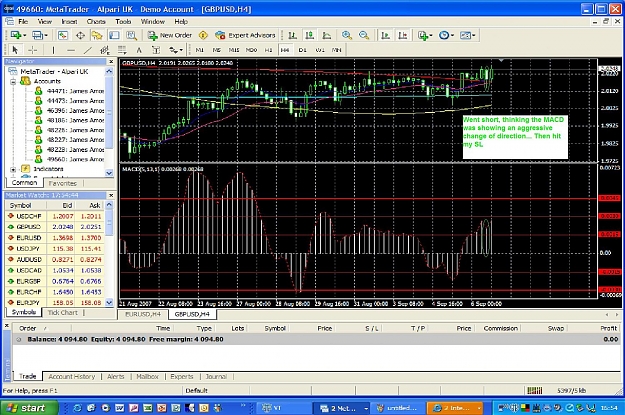Toggle the Data Window crosshair-circle icon
This screenshot has width=625, height=415.
click(x=80, y=35)
